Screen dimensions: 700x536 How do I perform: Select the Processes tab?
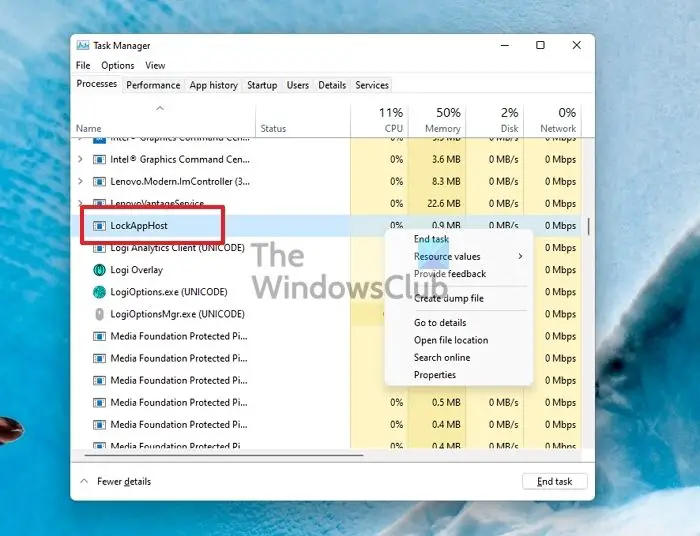[96, 84]
